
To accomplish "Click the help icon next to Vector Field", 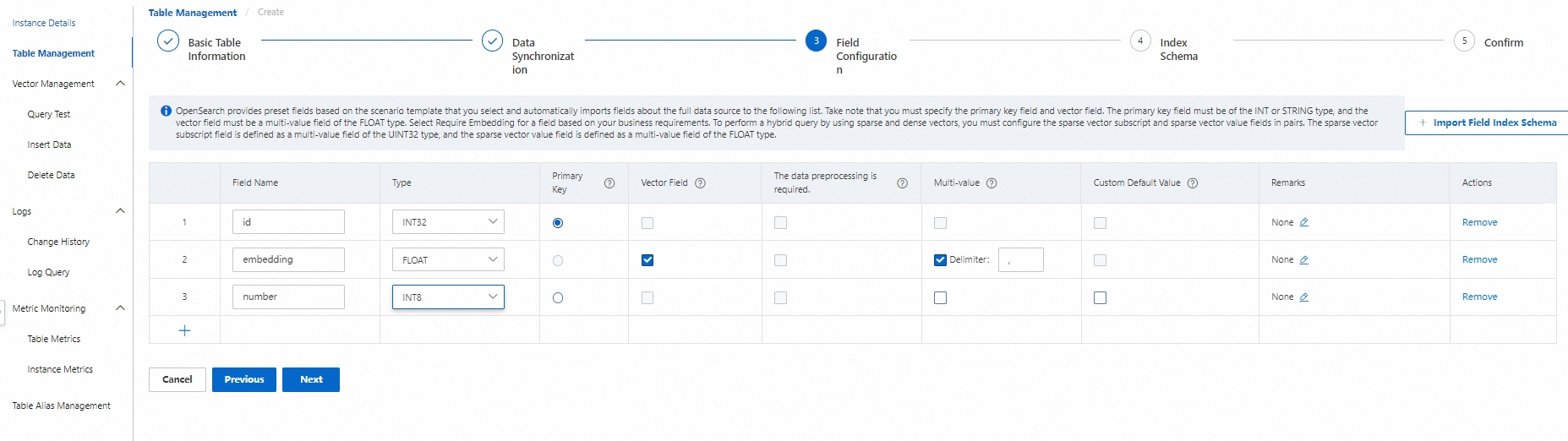I will (x=700, y=183).
